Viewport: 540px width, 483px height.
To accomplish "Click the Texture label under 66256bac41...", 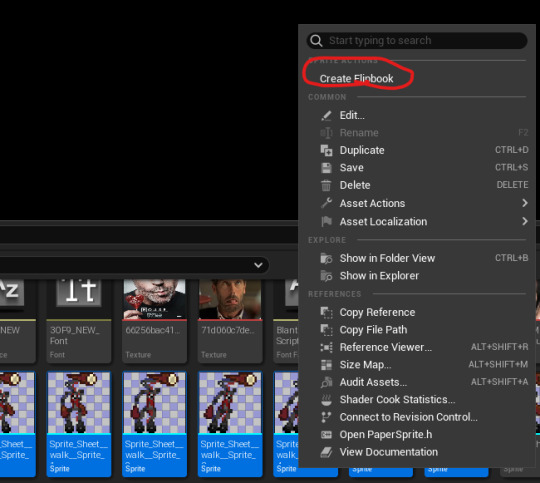I will (138, 355).
